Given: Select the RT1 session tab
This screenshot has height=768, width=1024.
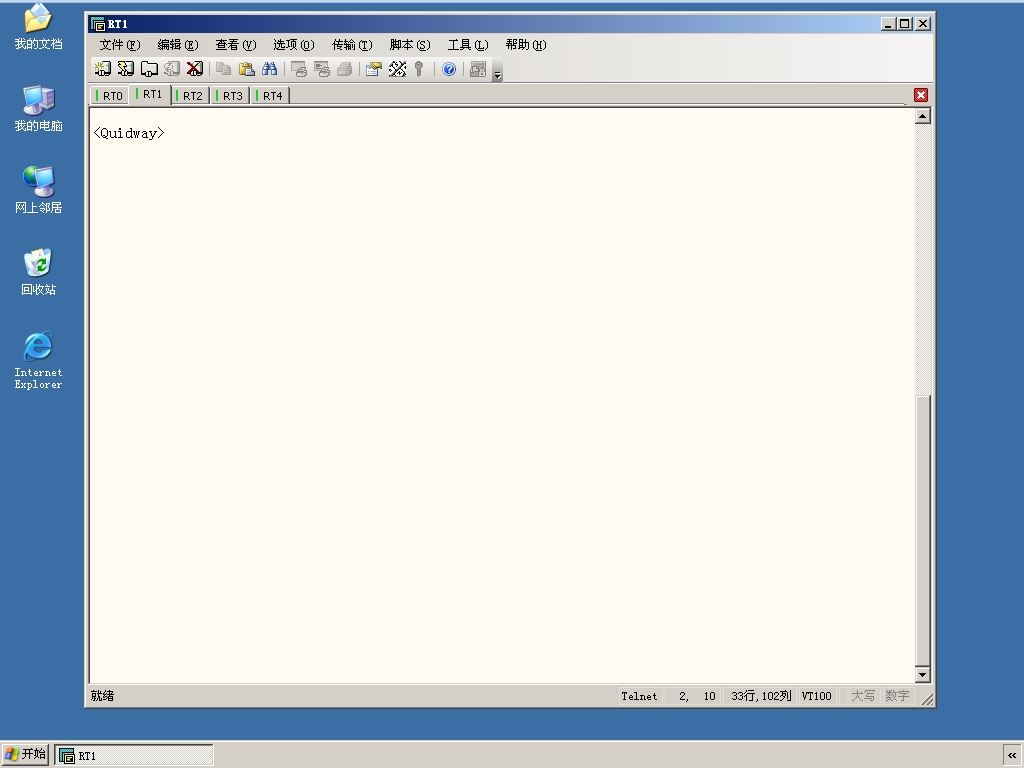Looking at the screenshot, I should click(150, 95).
